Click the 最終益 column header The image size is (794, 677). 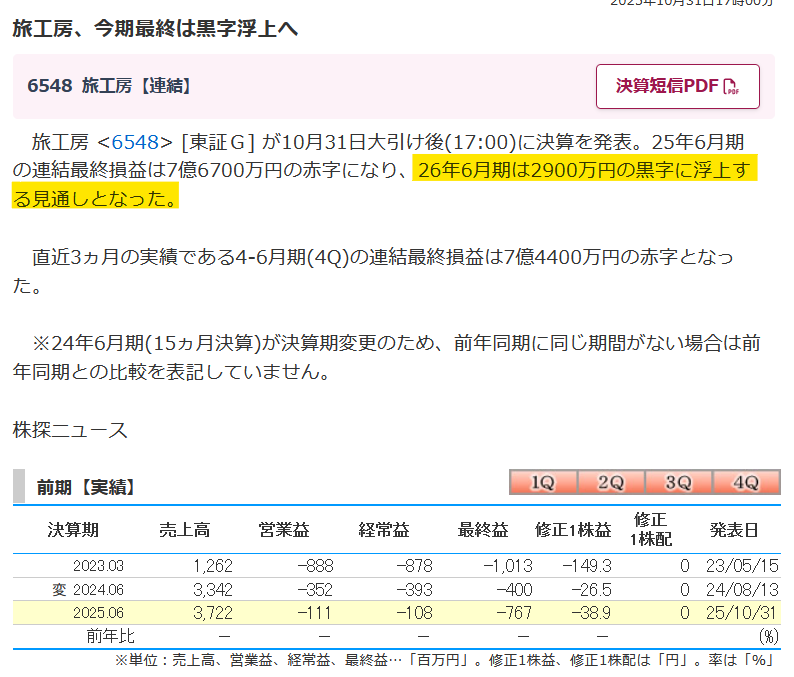coord(483,530)
